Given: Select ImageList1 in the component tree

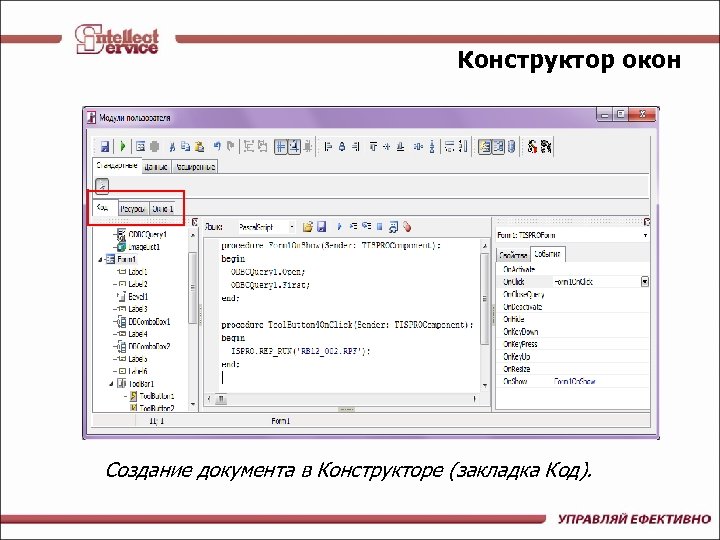Looking at the screenshot, I should [144, 247].
